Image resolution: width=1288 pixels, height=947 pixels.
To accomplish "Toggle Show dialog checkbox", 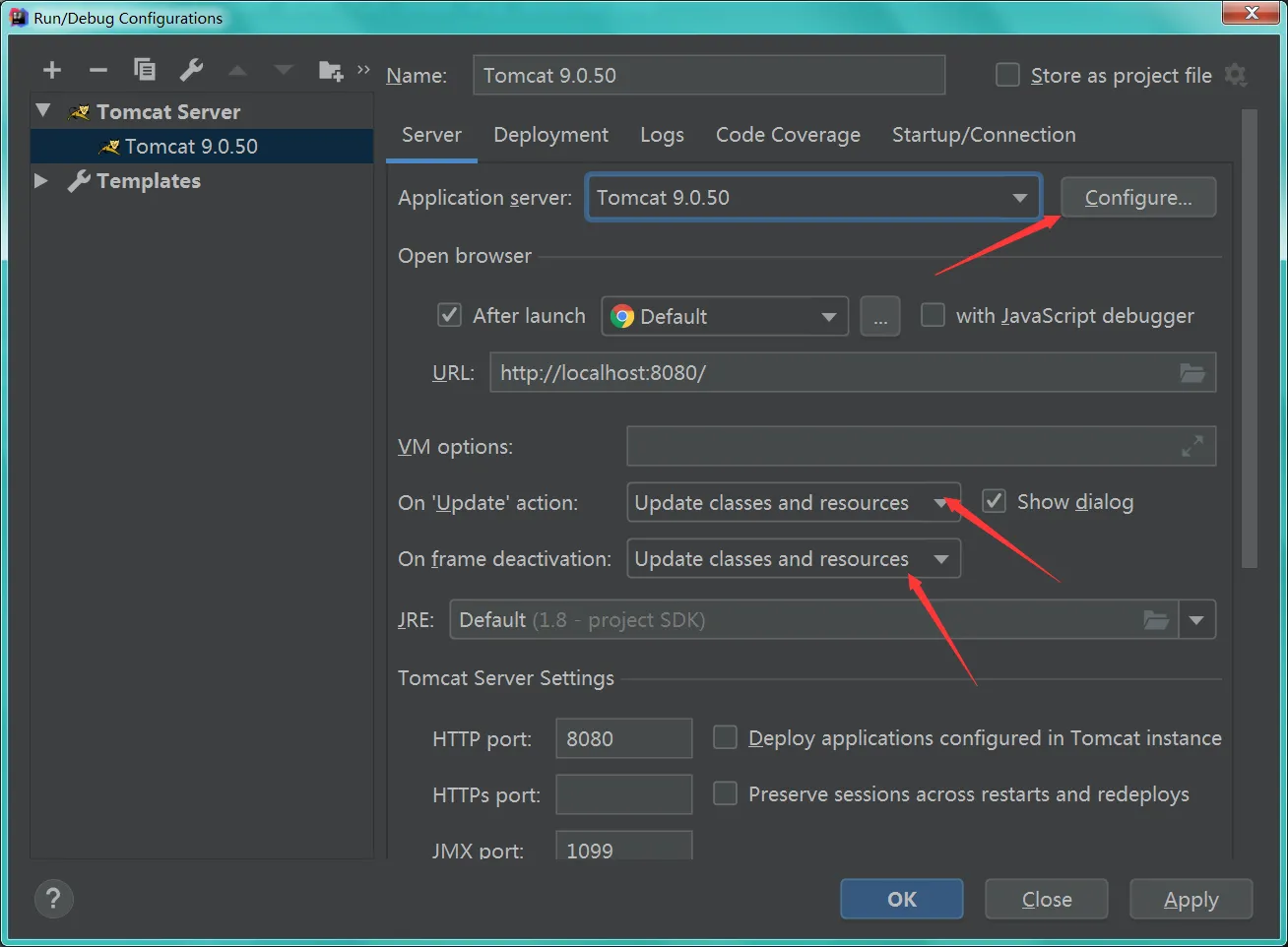I will (x=995, y=501).
